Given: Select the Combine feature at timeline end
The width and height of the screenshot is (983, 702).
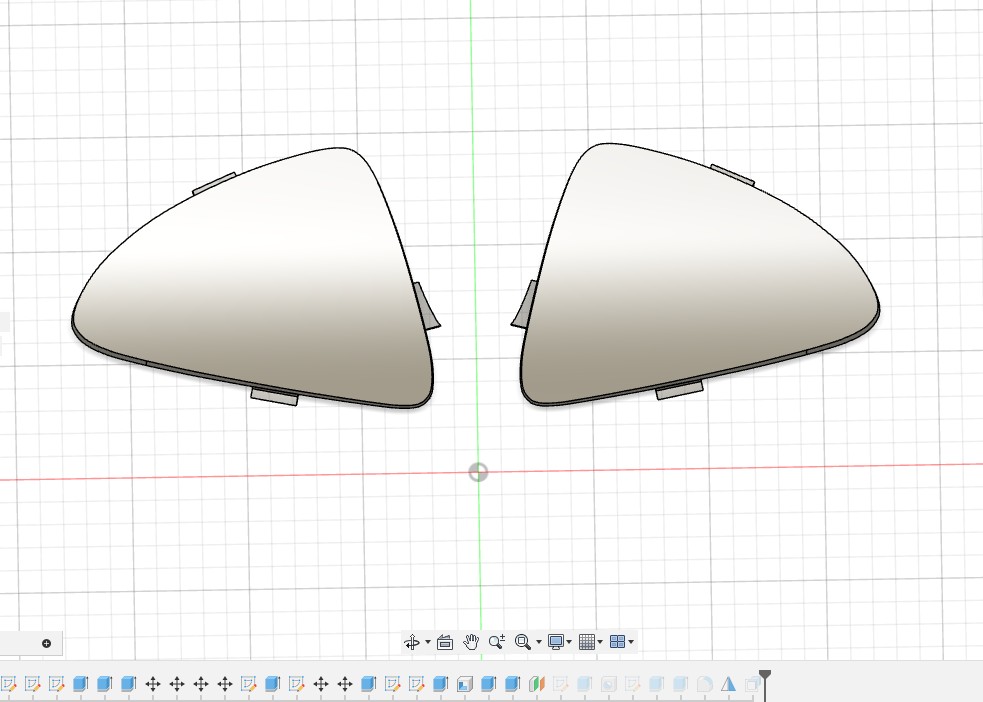Looking at the screenshot, I should (752, 683).
